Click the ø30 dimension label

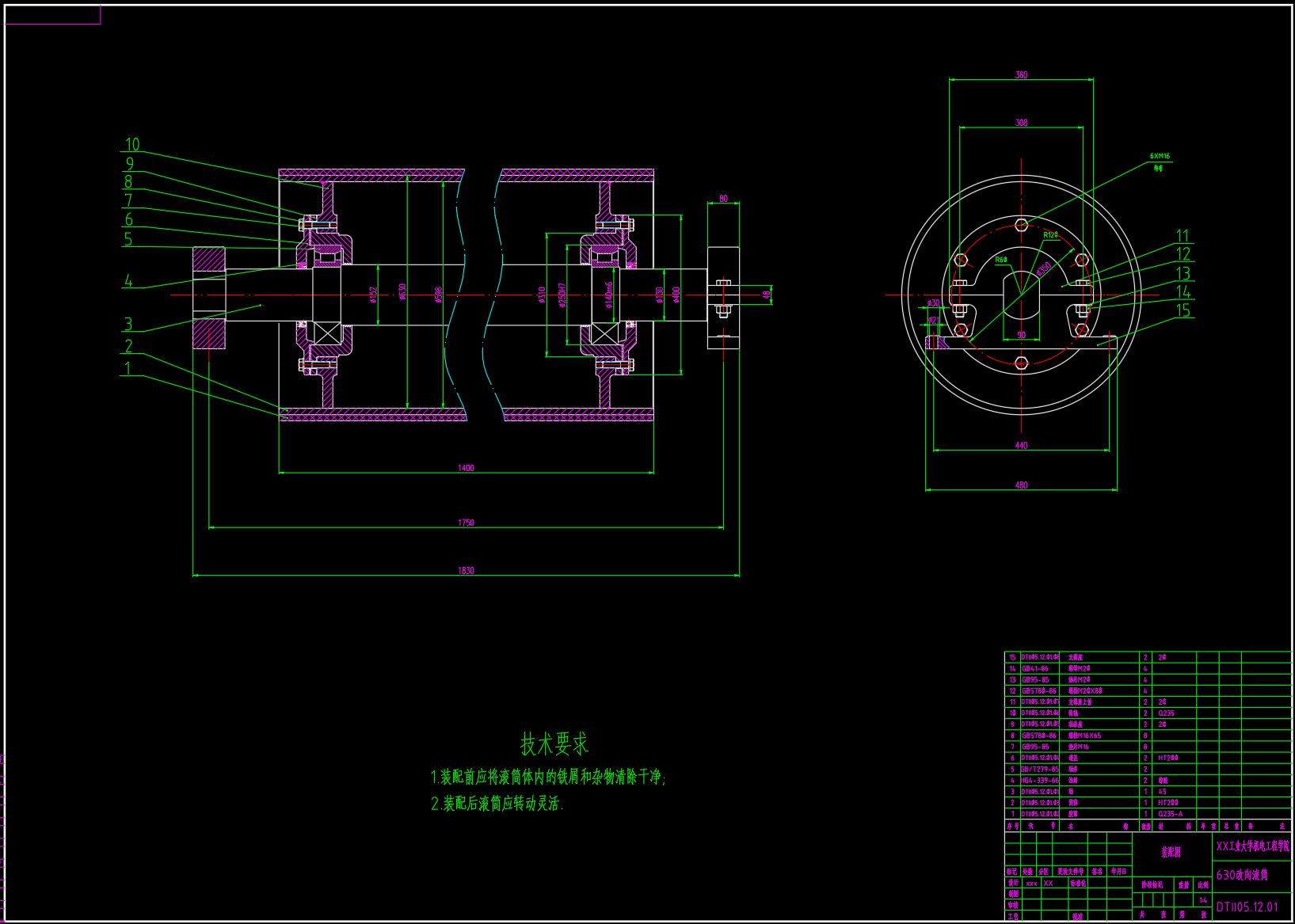click(933, 303)
